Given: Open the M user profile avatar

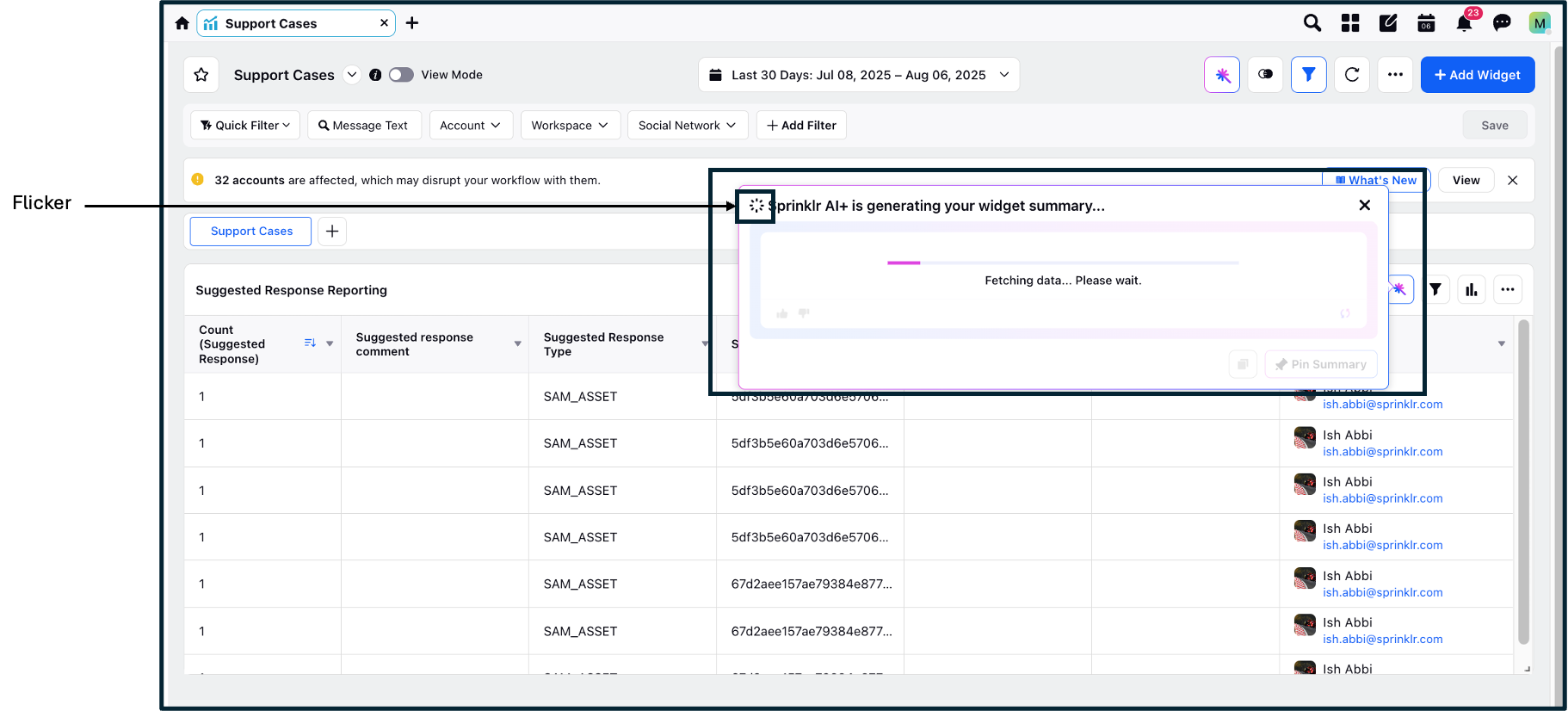Looking at the screenshot, I should 1540,23.
